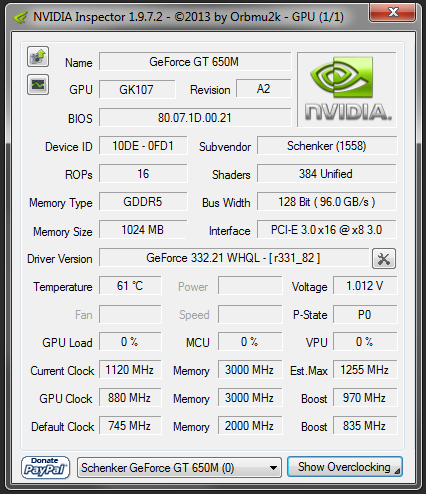Viewport: 426px width, 494px height.
Task: Click the Memory Type label
Action: pos(61,203)
